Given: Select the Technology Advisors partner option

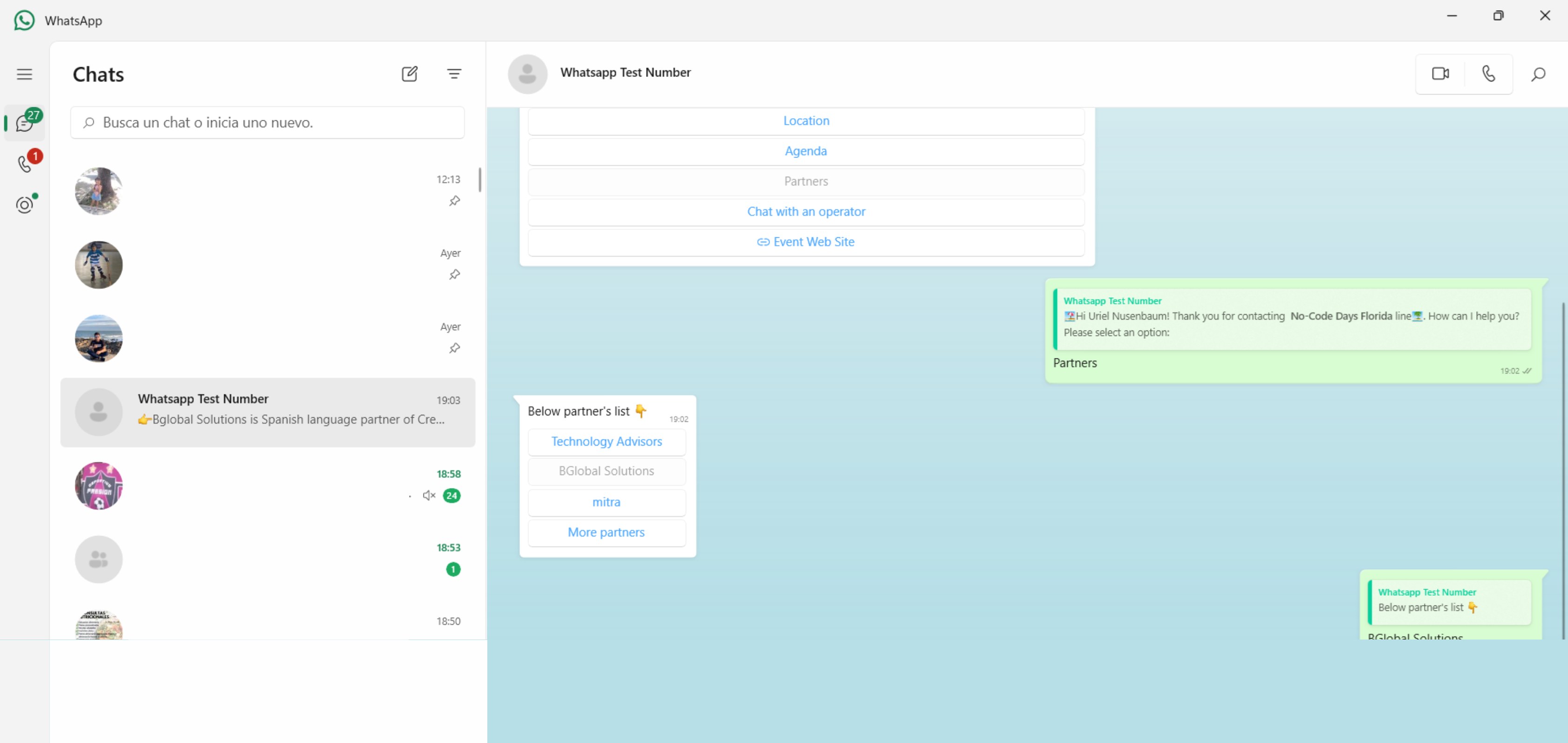Looking at the screenshot, I should tap(607, 441).
